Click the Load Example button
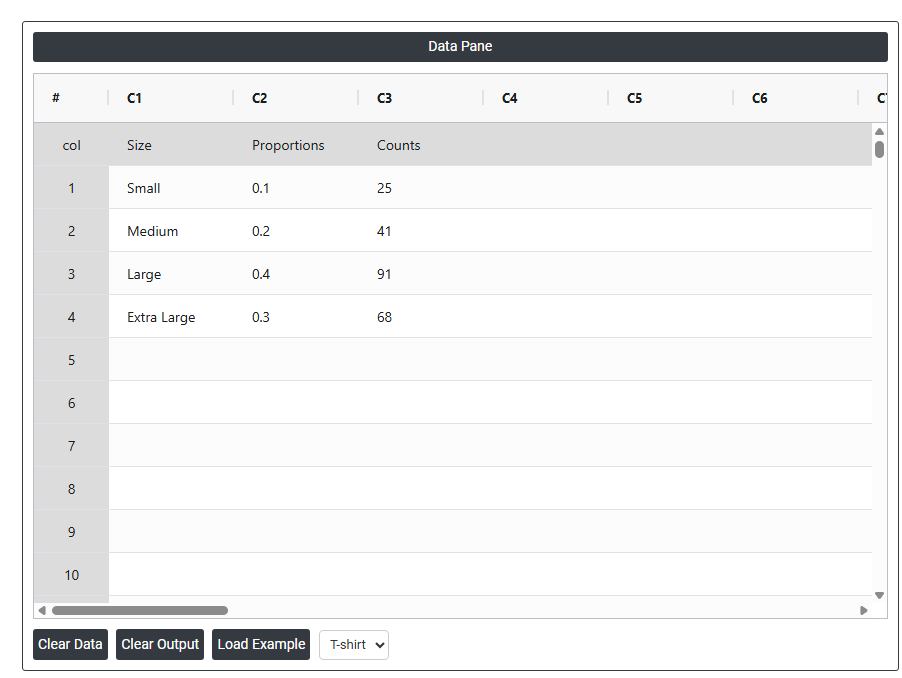 tap(261, 644)
